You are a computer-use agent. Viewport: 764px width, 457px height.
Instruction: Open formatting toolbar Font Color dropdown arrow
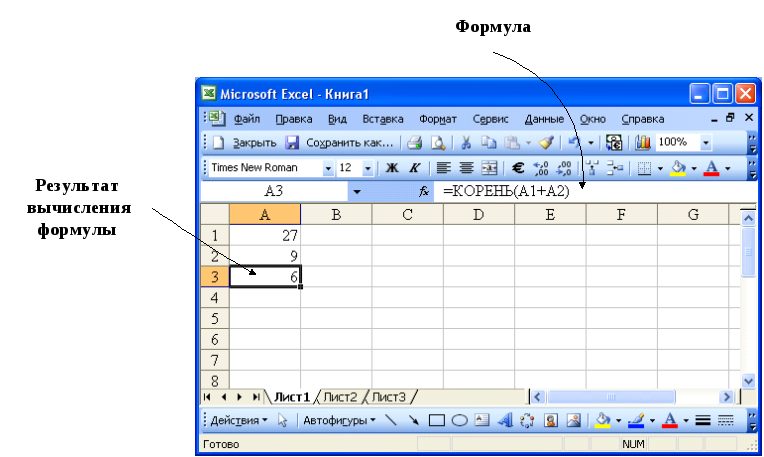click(727, 169)
